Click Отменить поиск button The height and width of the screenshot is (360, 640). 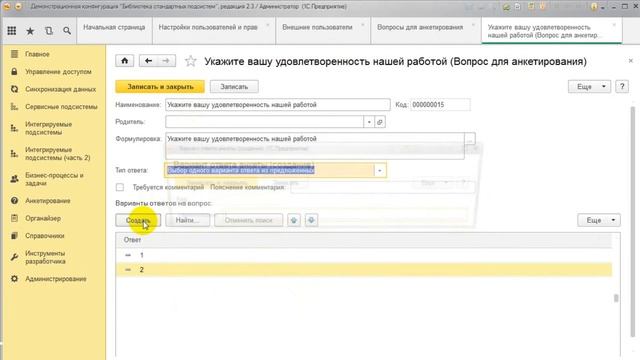click(x=249, y=220)
